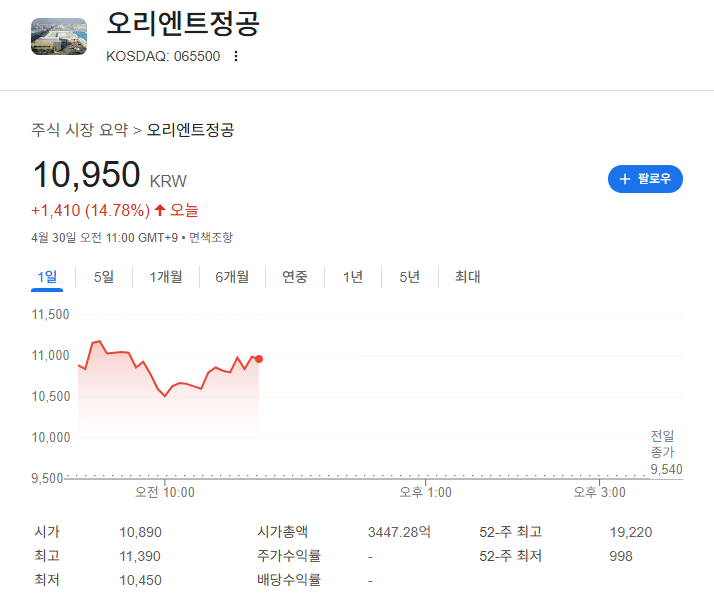Click the 전일 종가 9,540 label
This screenshot has height=602, width=714.
tap(666, 453)
